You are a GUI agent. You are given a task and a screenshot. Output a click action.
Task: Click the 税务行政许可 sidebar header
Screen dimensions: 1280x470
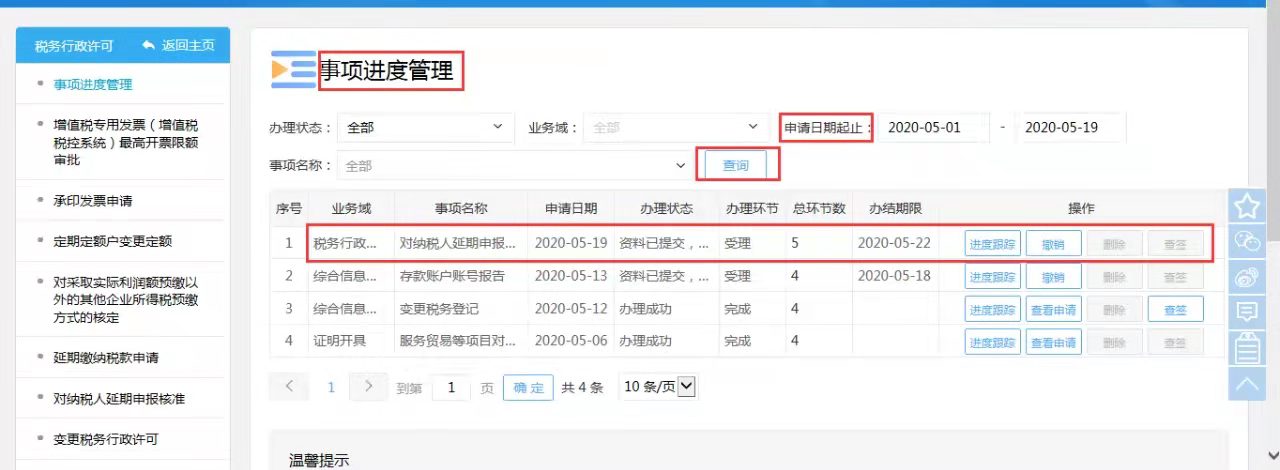[74, 46]
